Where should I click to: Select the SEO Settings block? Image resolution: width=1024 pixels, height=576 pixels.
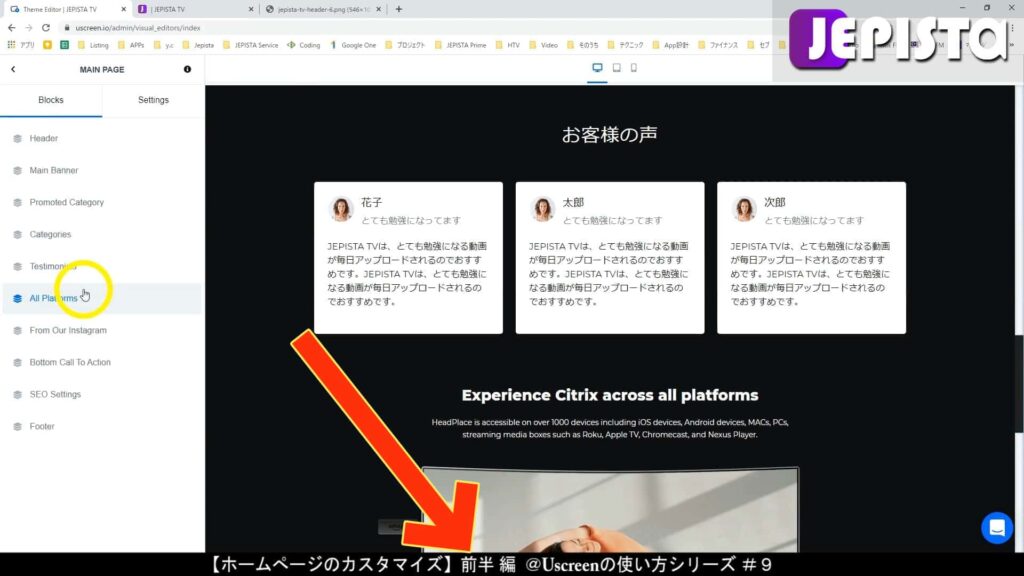click(102, 394)
